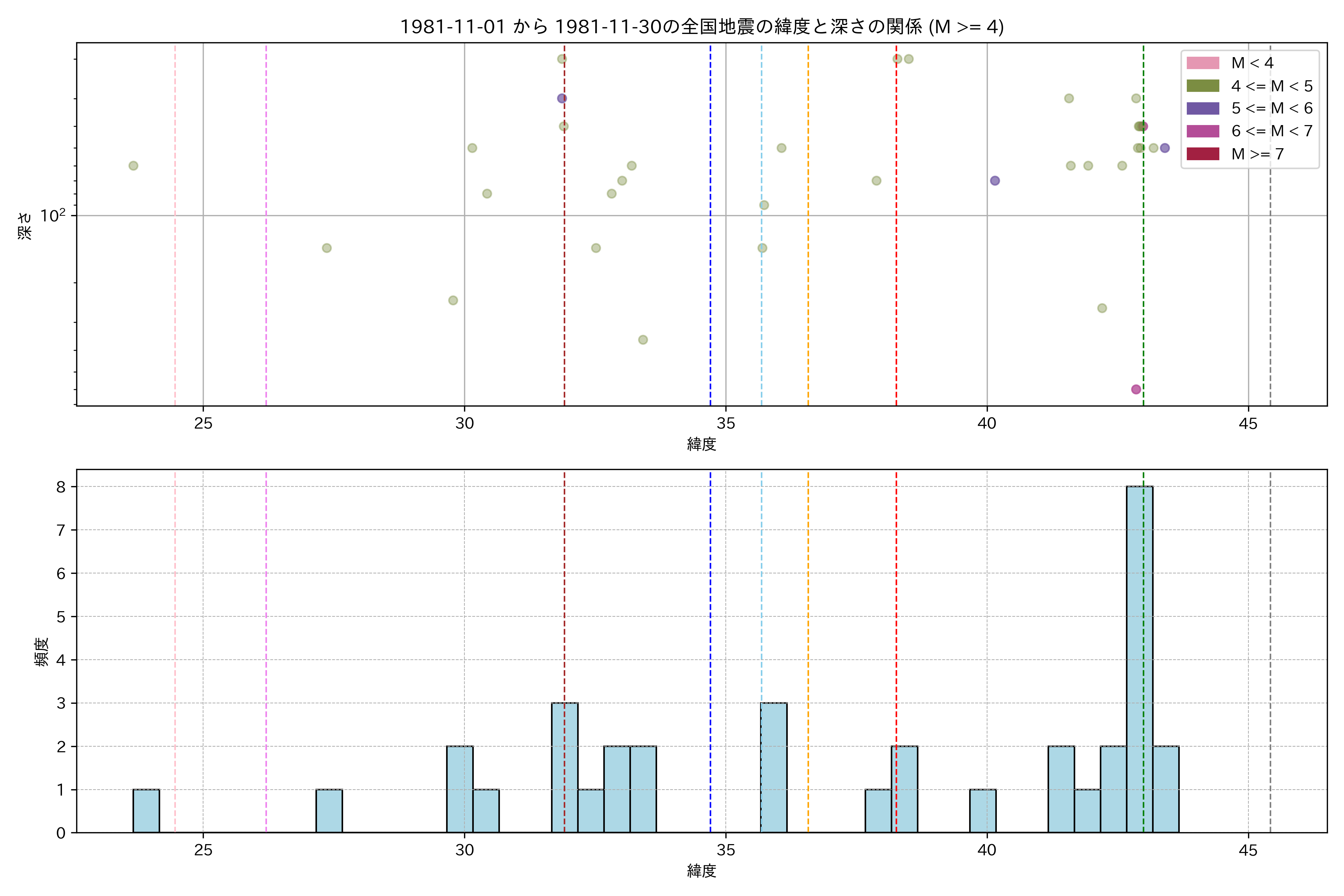Click the 10² tick label on the depth axis
This screenshot has height=896, width=1344.
(x=53, y=216)
